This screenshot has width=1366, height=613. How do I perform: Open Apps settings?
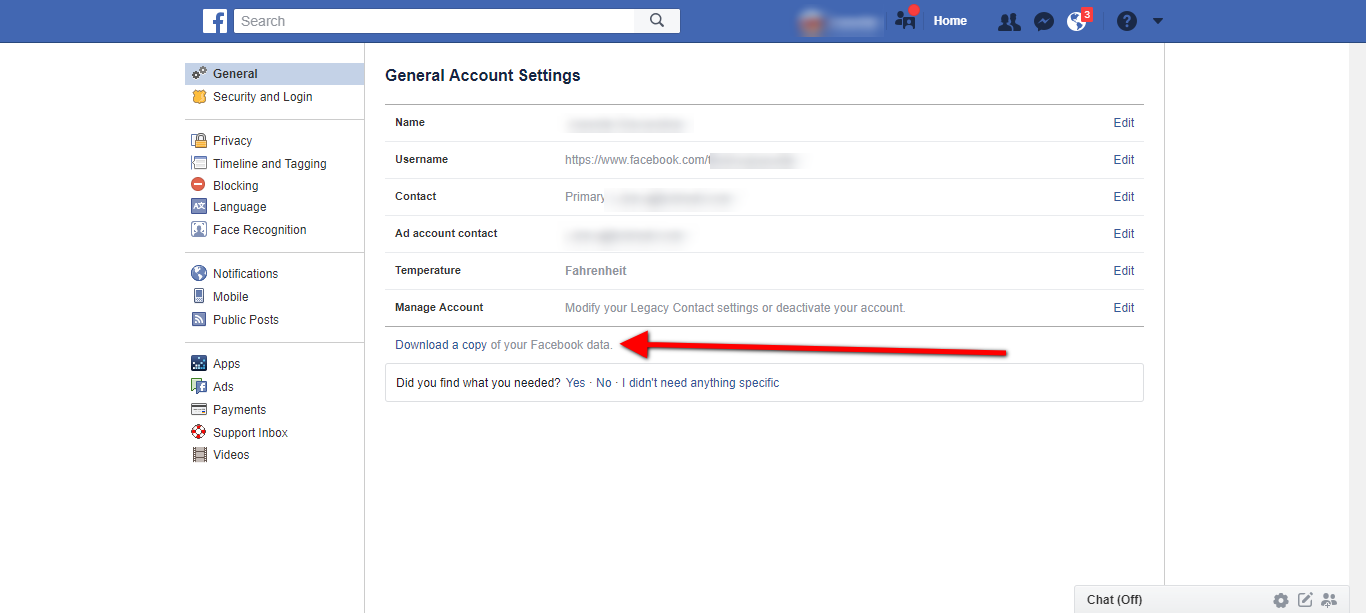pyautogui.click(x=226, y=364)
